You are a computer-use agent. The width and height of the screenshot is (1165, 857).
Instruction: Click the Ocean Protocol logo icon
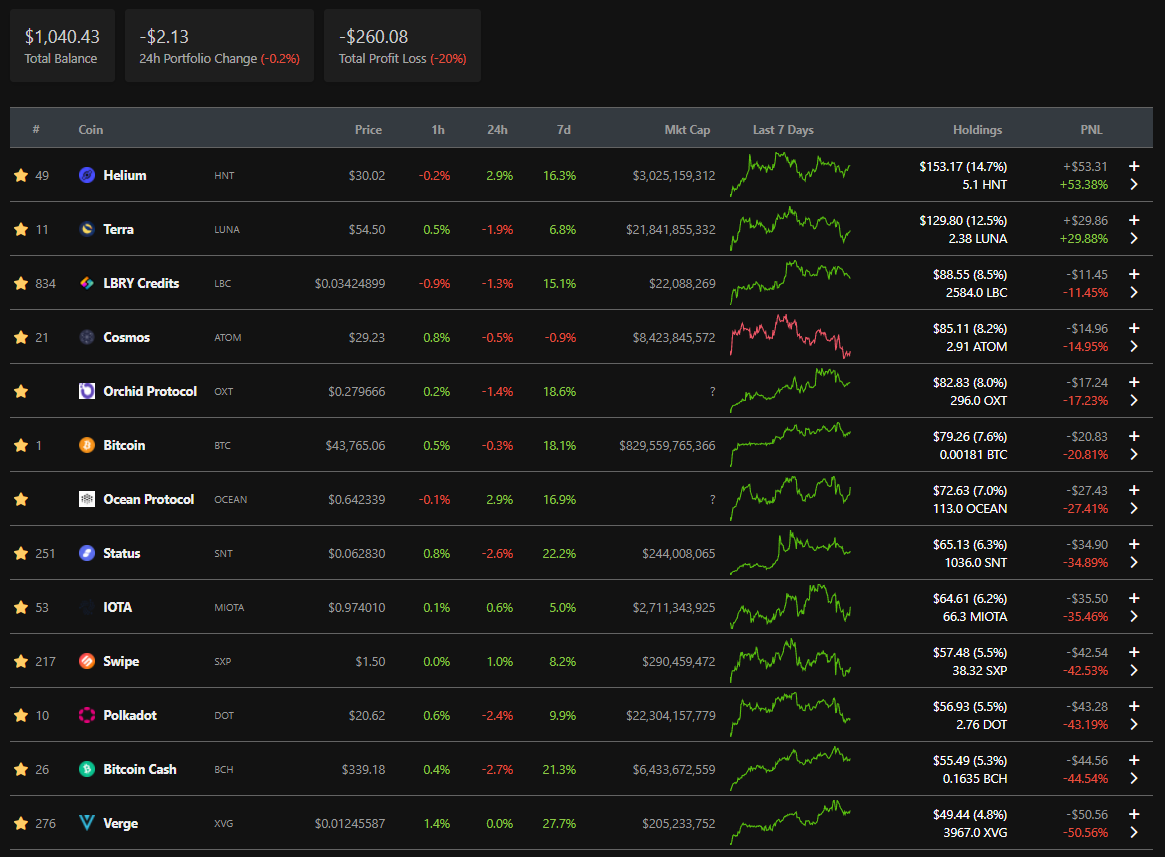point(87,499)
